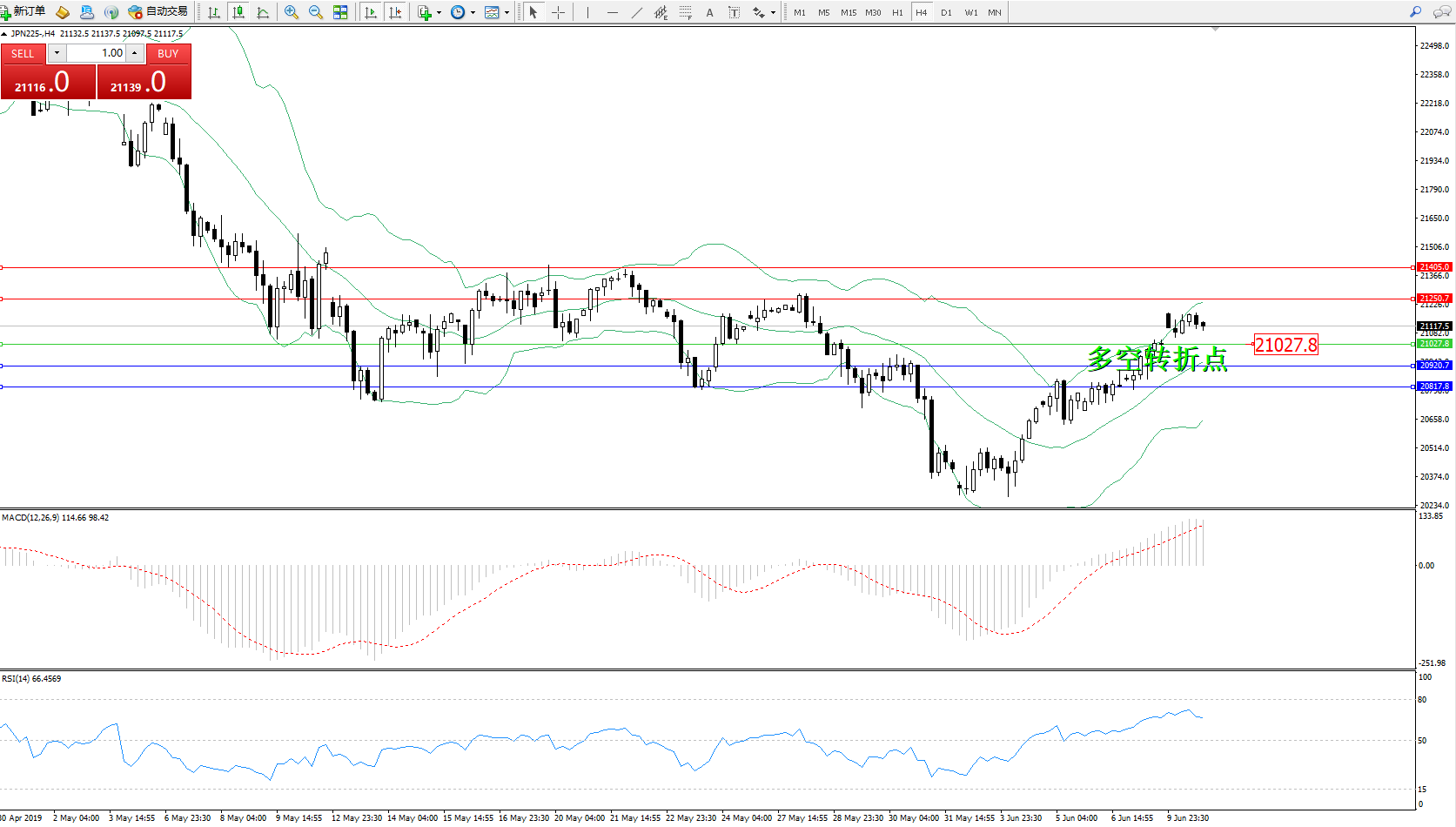Open the chart templates dropdown arrow

pos(507,12)
